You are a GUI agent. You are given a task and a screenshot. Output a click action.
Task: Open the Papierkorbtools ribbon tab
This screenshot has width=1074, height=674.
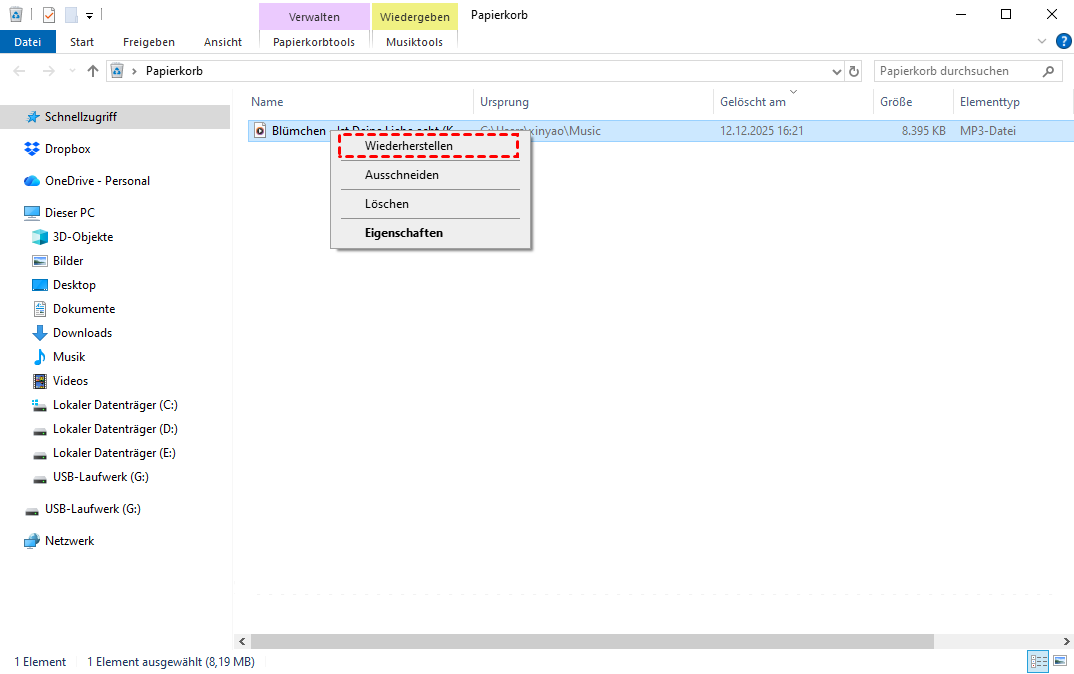[x=314, y=42]
